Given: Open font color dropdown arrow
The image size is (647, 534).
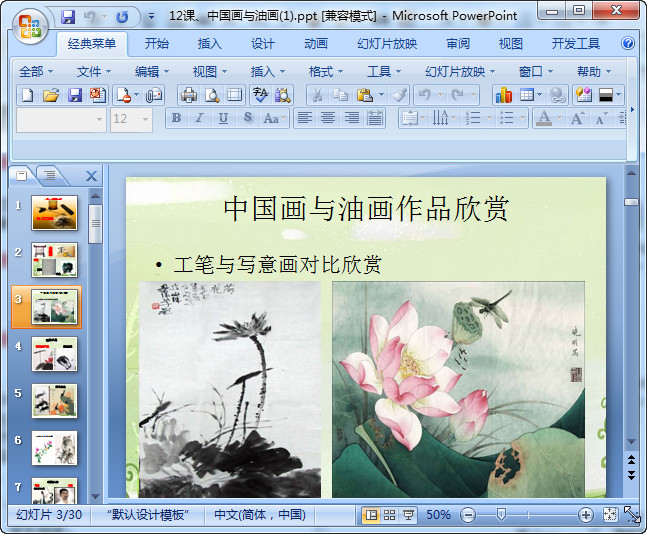Looking at the screenshot, I should pyautogui.click(x=559, y=118).
